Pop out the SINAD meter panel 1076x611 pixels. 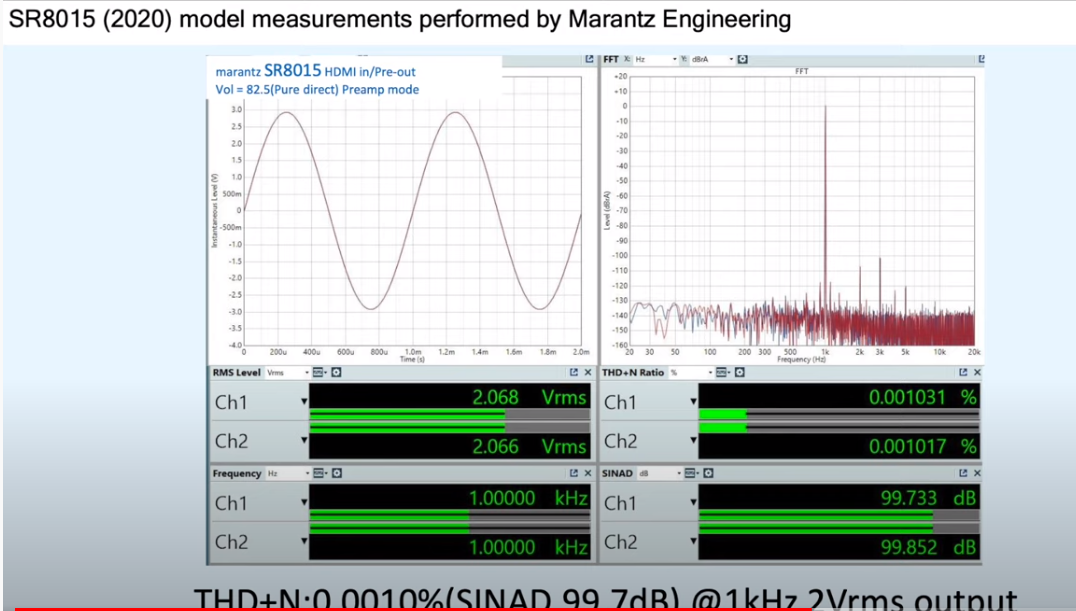[963, 474]
